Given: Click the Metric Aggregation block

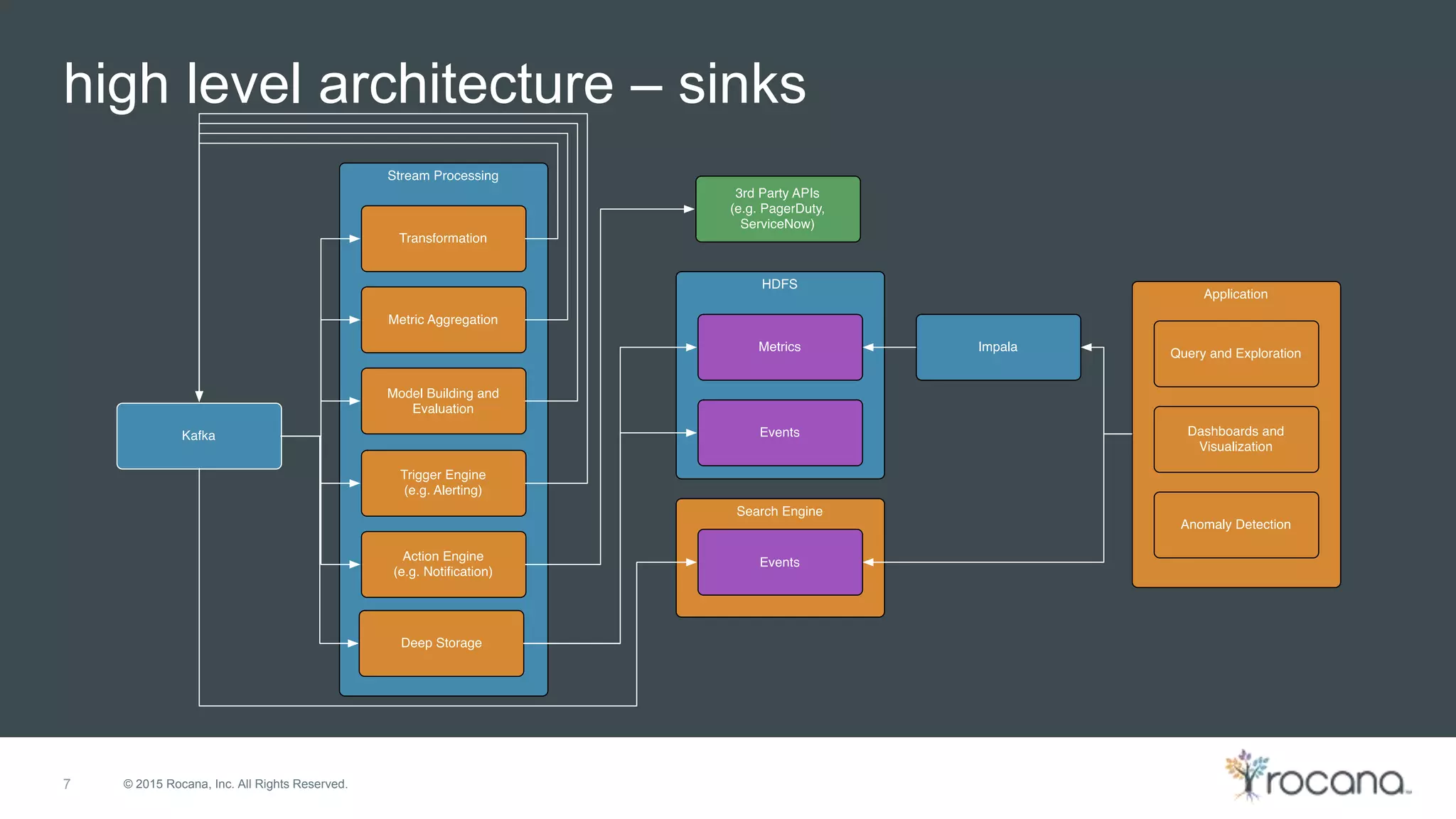Looking at the screenshot, I should (x=443, y=320).
